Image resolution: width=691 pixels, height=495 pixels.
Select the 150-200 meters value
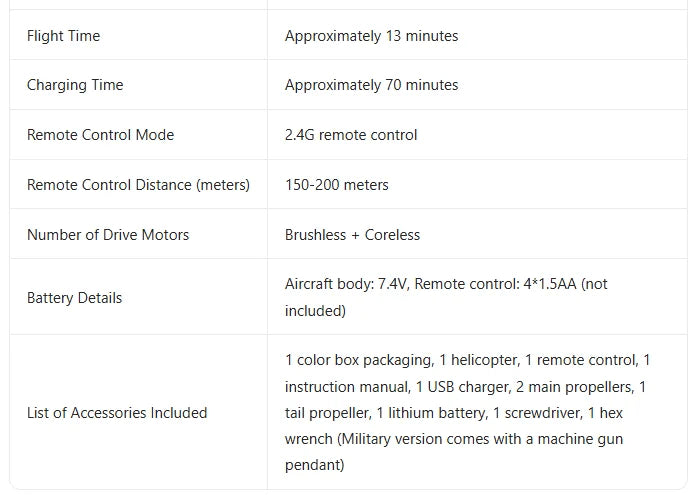tap(337, 185)
